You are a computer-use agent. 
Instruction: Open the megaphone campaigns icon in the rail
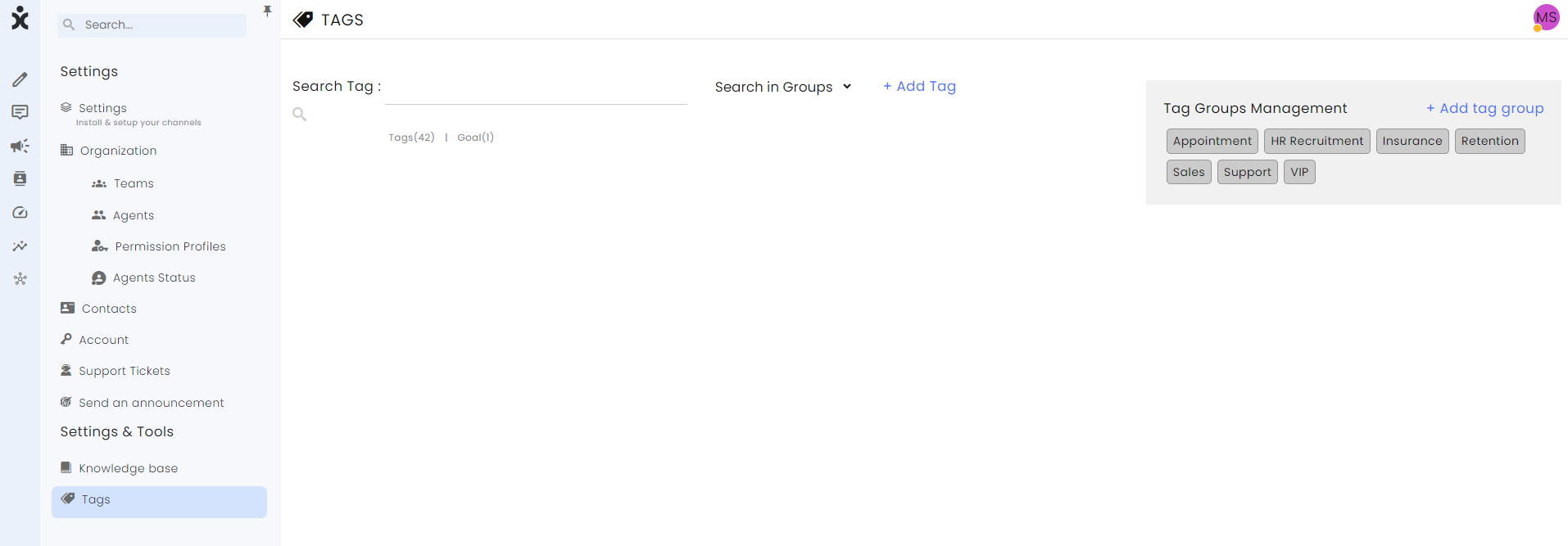[x=20, y=146]
